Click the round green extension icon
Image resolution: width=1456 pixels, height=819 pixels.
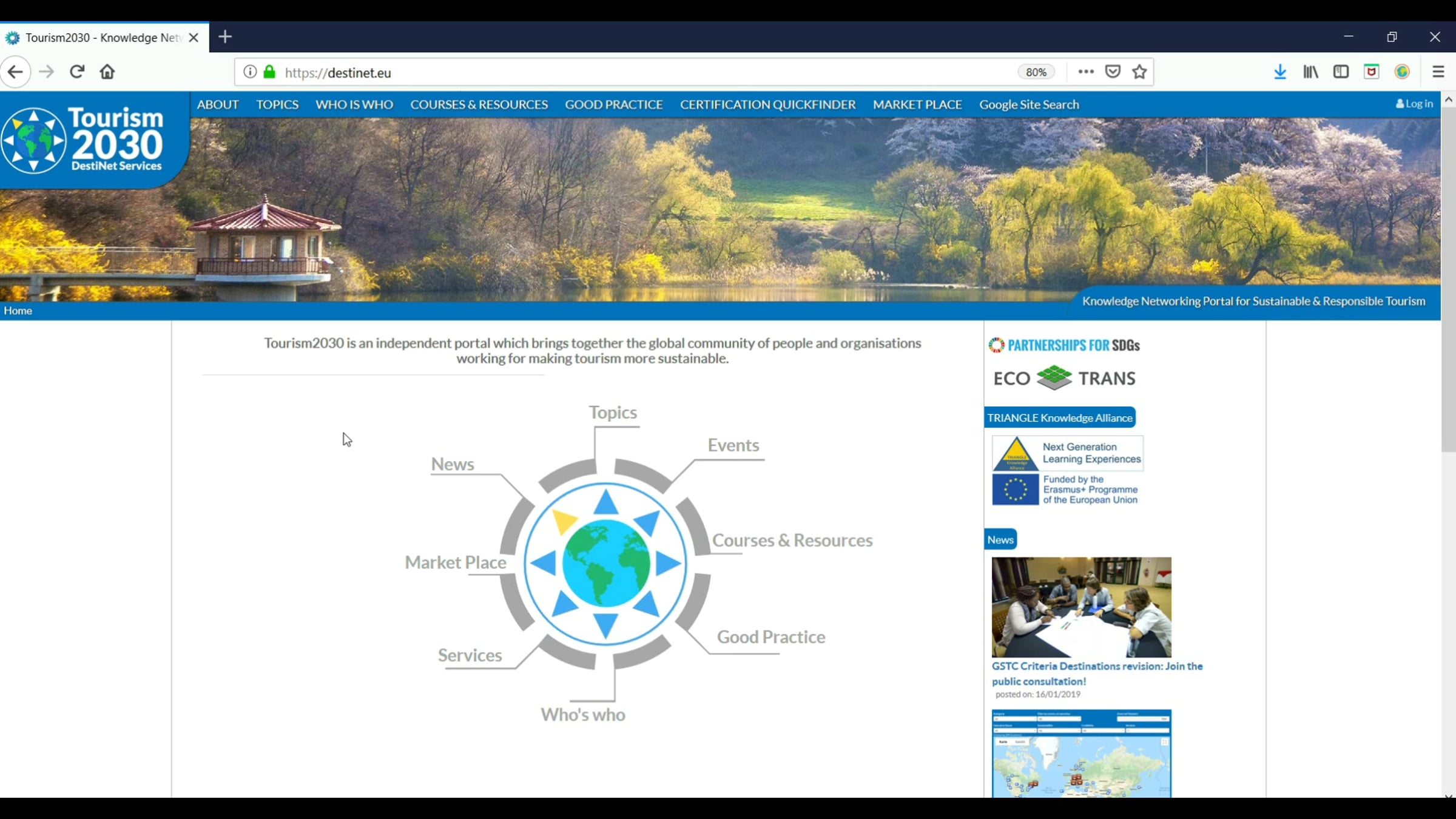[1402, 72]
